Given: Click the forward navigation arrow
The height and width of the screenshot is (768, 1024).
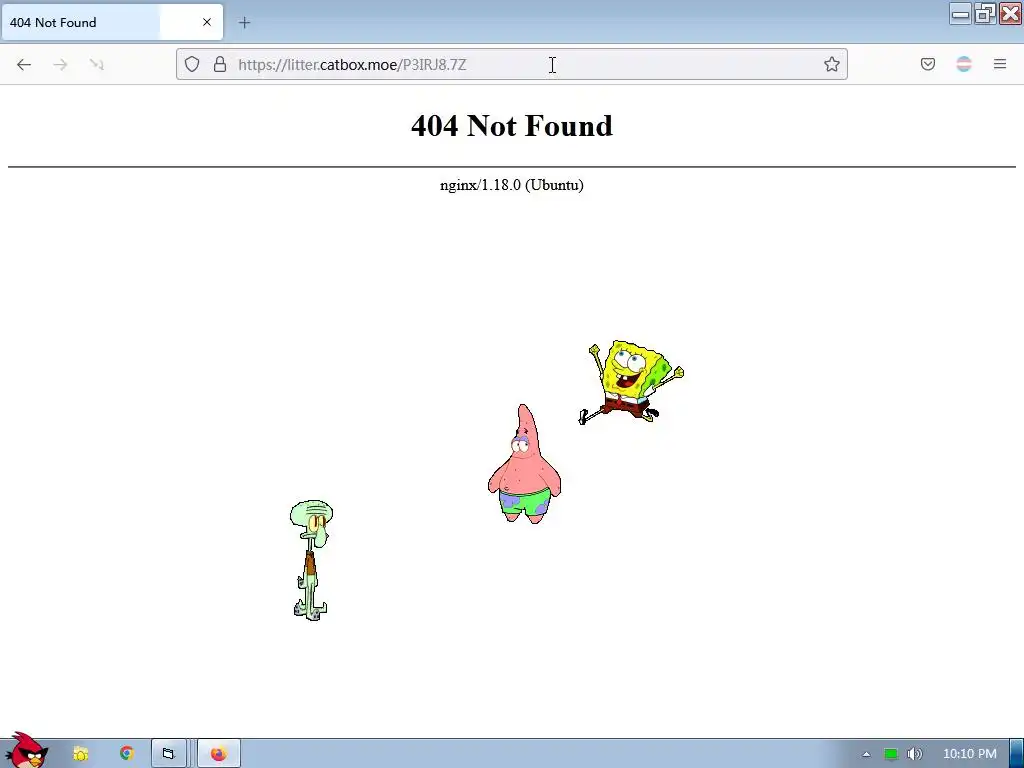Looking at the screenshot, I should 60,64.
